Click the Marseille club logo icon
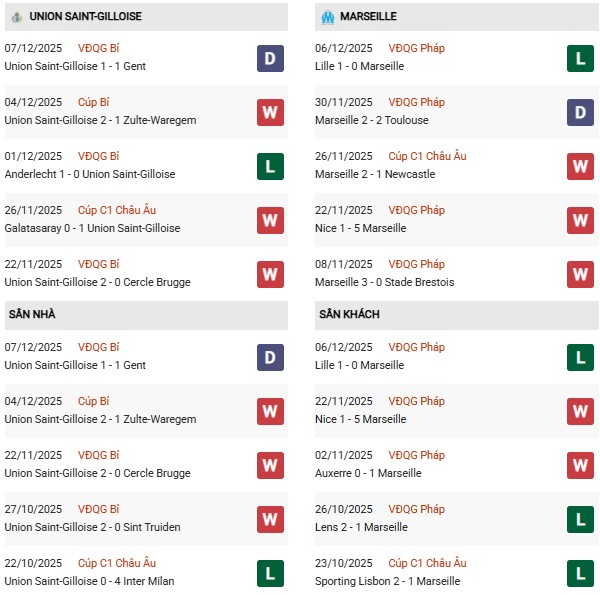The image size is (600, 595). coord(328,17)
